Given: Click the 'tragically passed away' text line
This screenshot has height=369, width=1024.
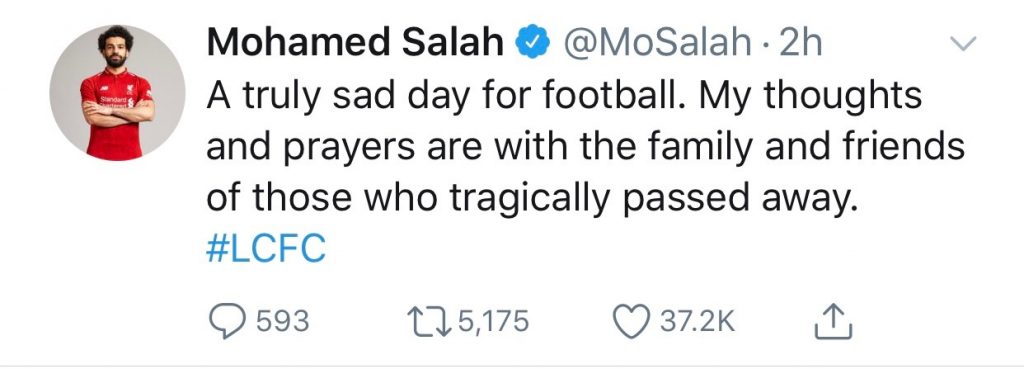Looking at the screenshot, I should tap(531, 199).
